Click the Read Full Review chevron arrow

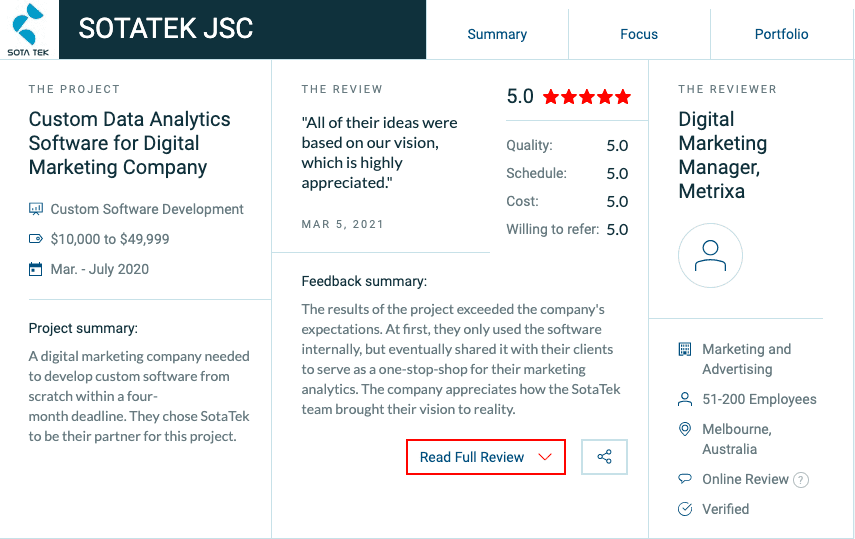(x=545, y=457)
